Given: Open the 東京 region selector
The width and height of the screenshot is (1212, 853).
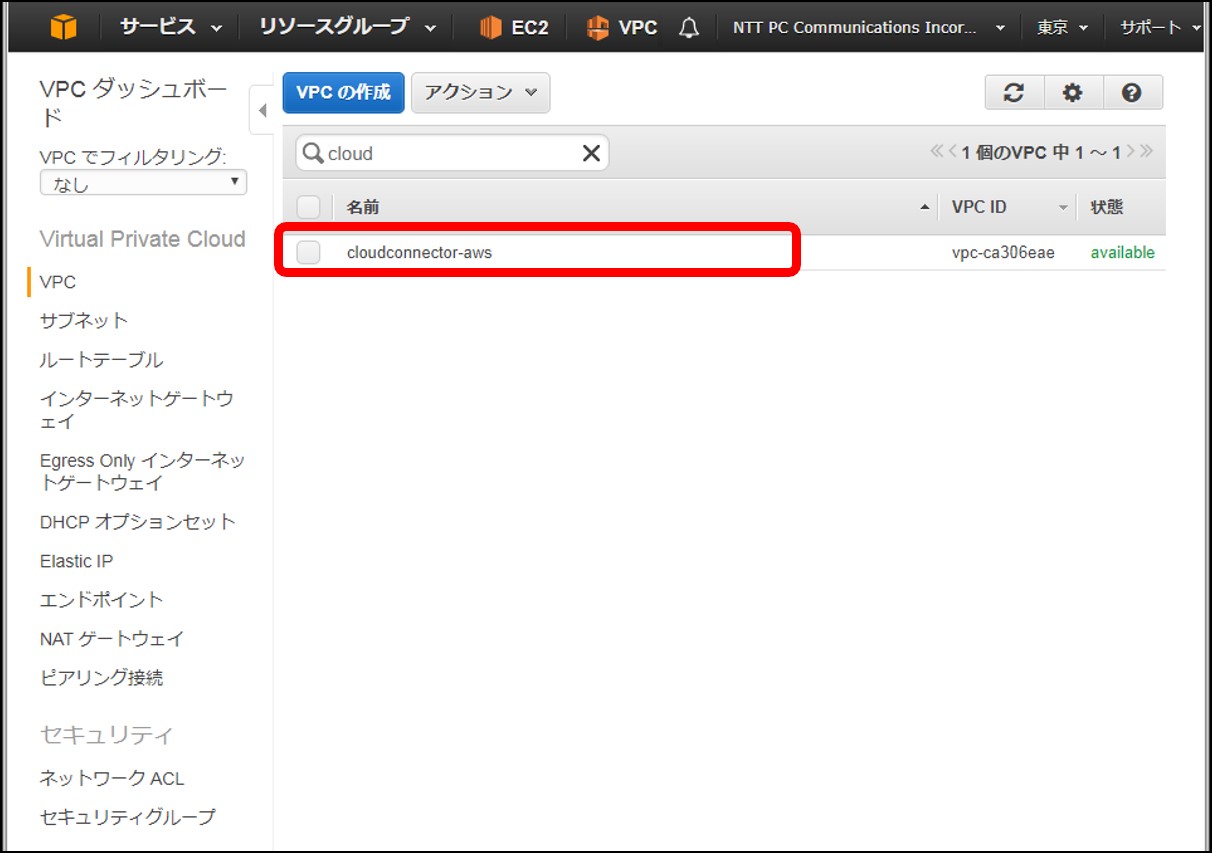Looking at the screenshot, I should point(1062,27).
